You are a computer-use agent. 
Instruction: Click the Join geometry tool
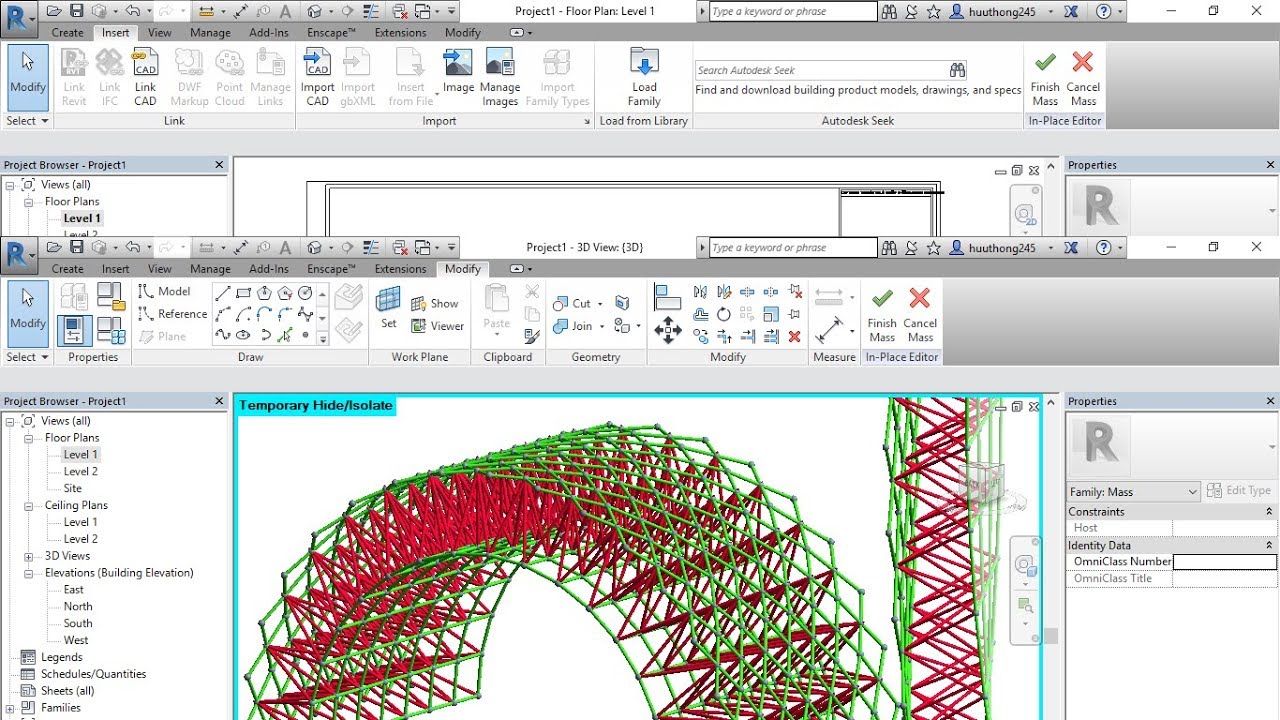click(573, 326)
